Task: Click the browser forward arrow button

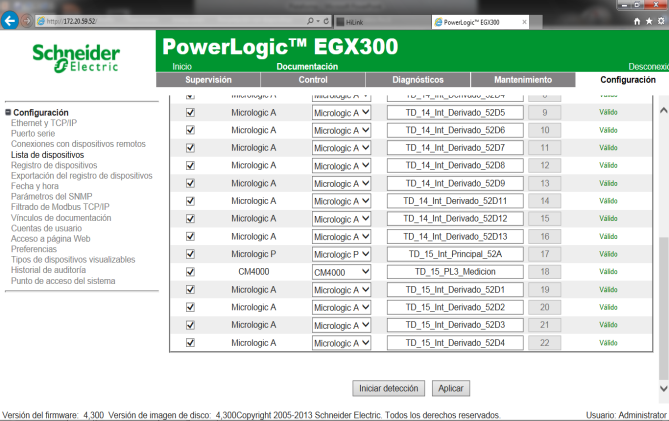Action: click(26, 21)
